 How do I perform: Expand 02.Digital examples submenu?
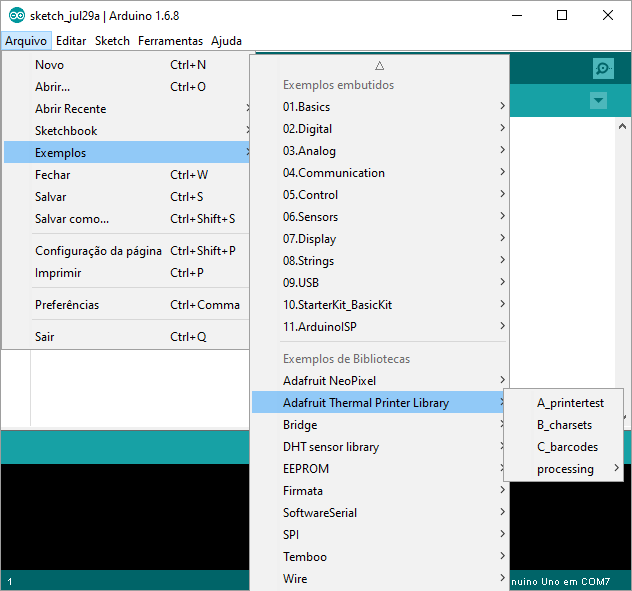380,129
